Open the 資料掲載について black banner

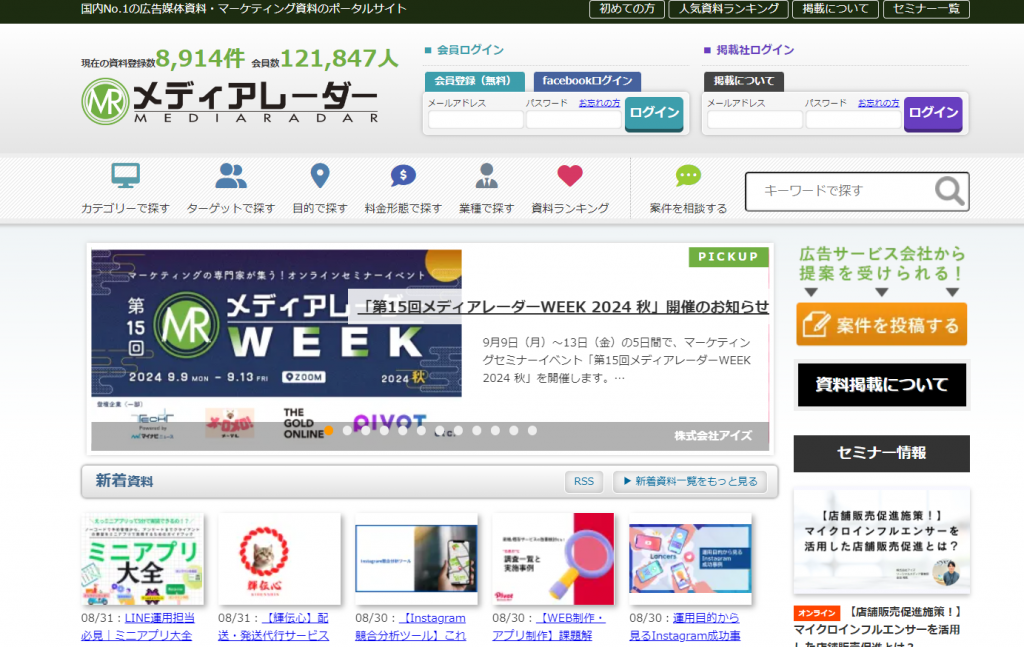881,384
